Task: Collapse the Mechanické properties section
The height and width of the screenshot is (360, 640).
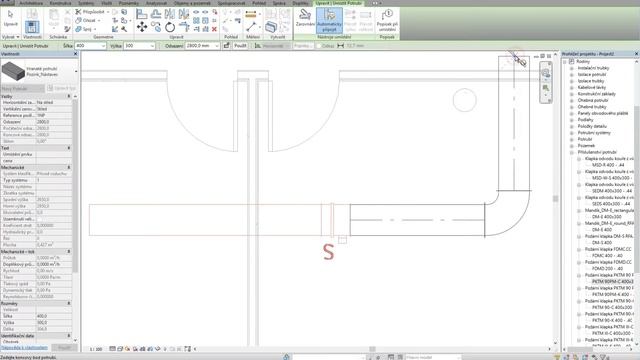Action: pos(69,167)
